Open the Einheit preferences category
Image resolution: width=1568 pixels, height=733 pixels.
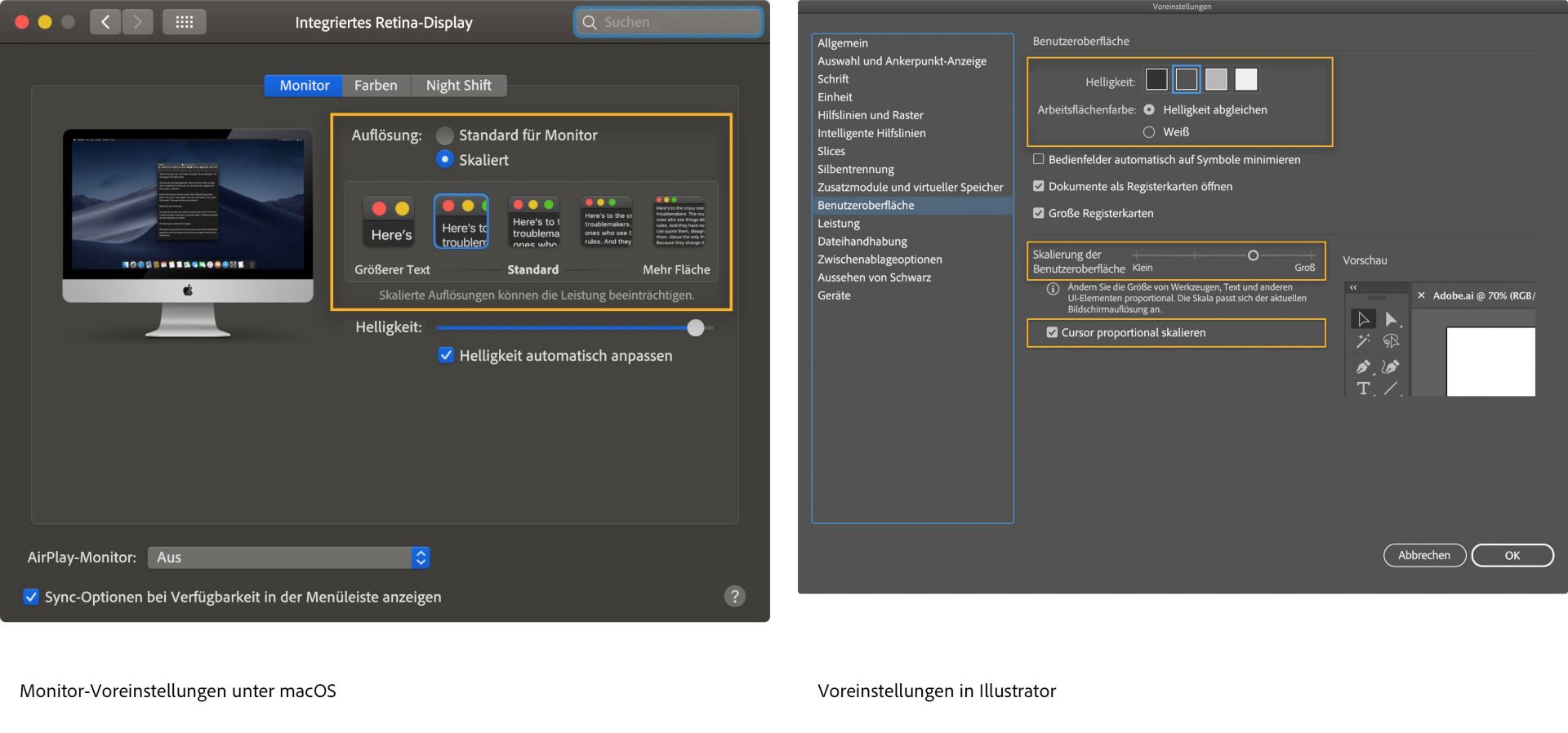[912, 97]
